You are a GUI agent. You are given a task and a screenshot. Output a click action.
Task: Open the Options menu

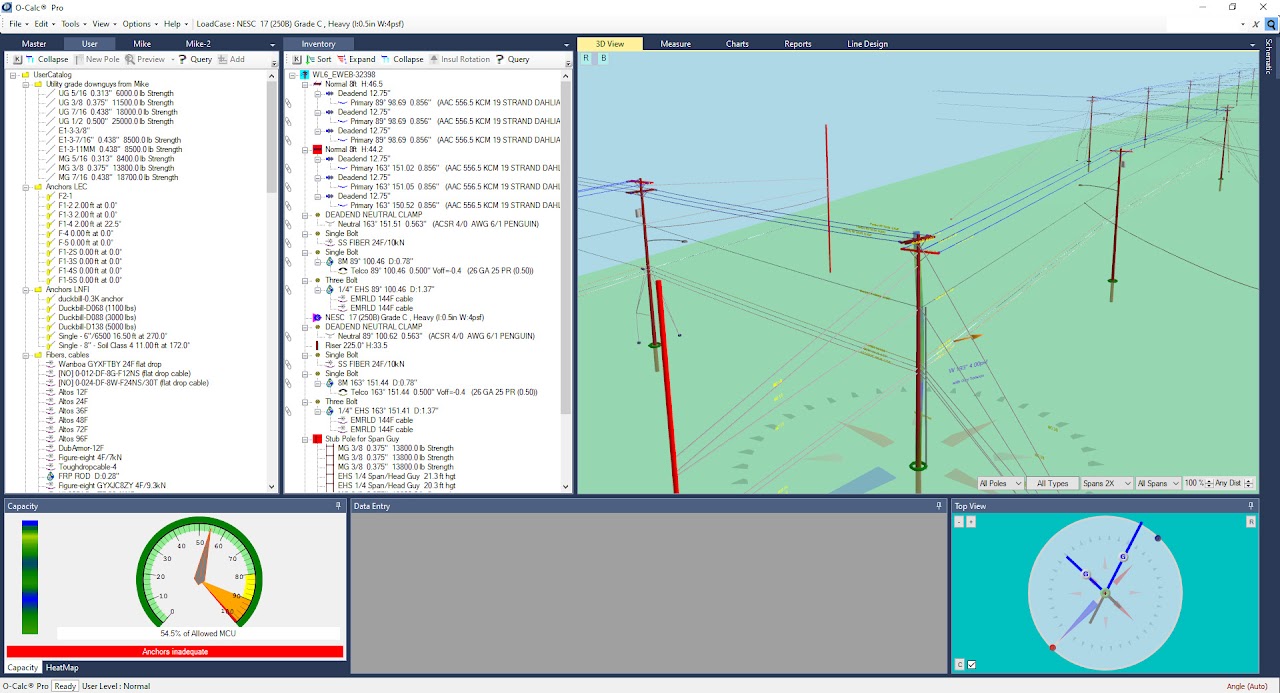(x=139, y=24)
